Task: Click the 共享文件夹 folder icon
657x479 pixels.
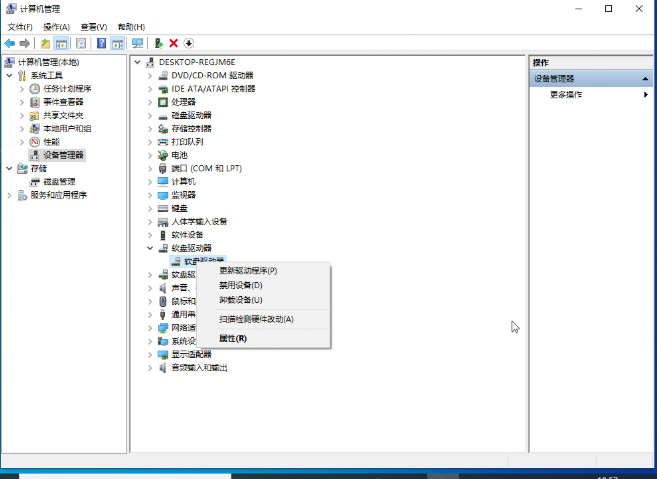Action: coord(35,115)
